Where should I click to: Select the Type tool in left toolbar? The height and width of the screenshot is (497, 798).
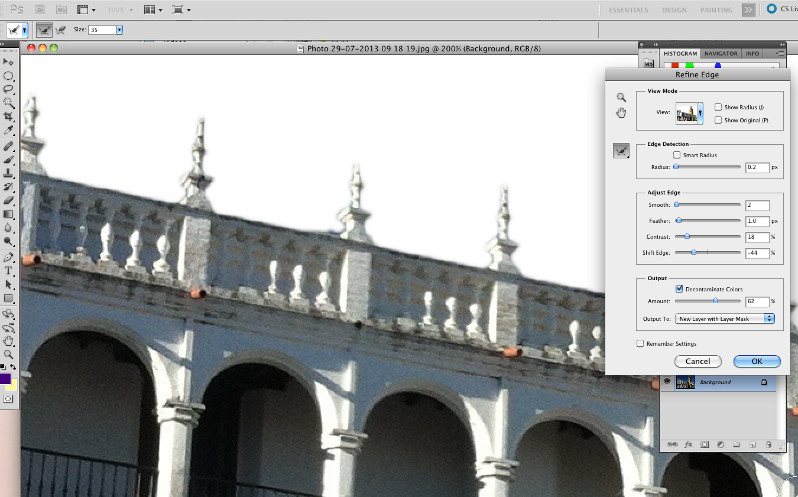coord(9,270)
